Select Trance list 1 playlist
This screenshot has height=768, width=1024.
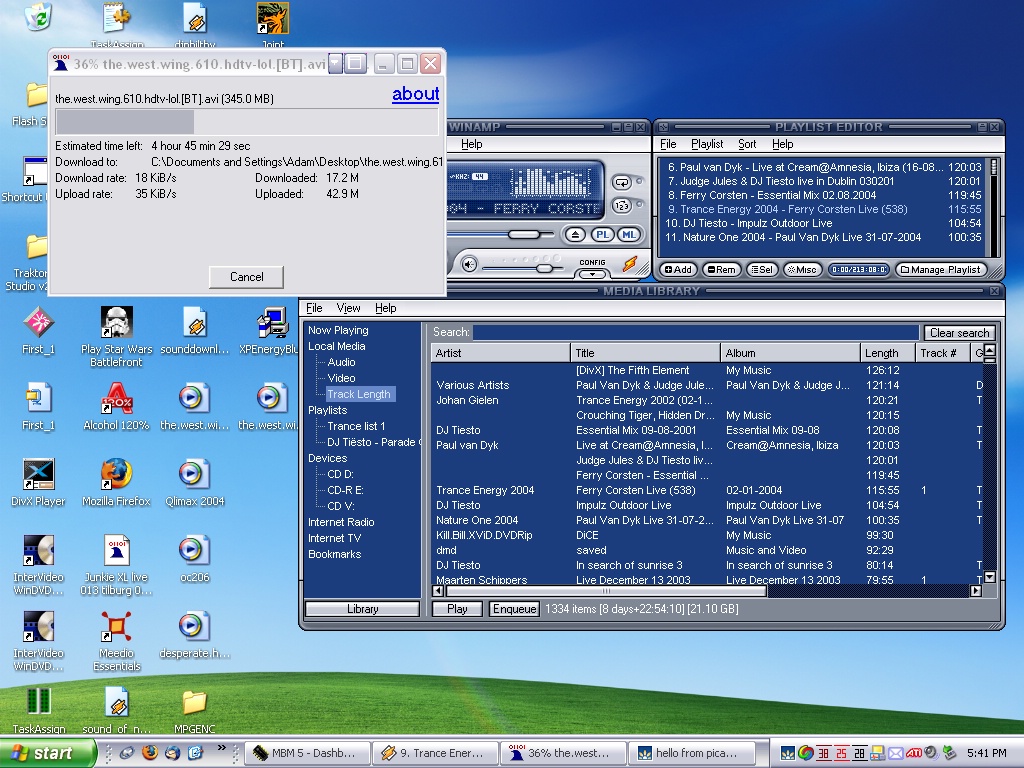pos(356,426)
